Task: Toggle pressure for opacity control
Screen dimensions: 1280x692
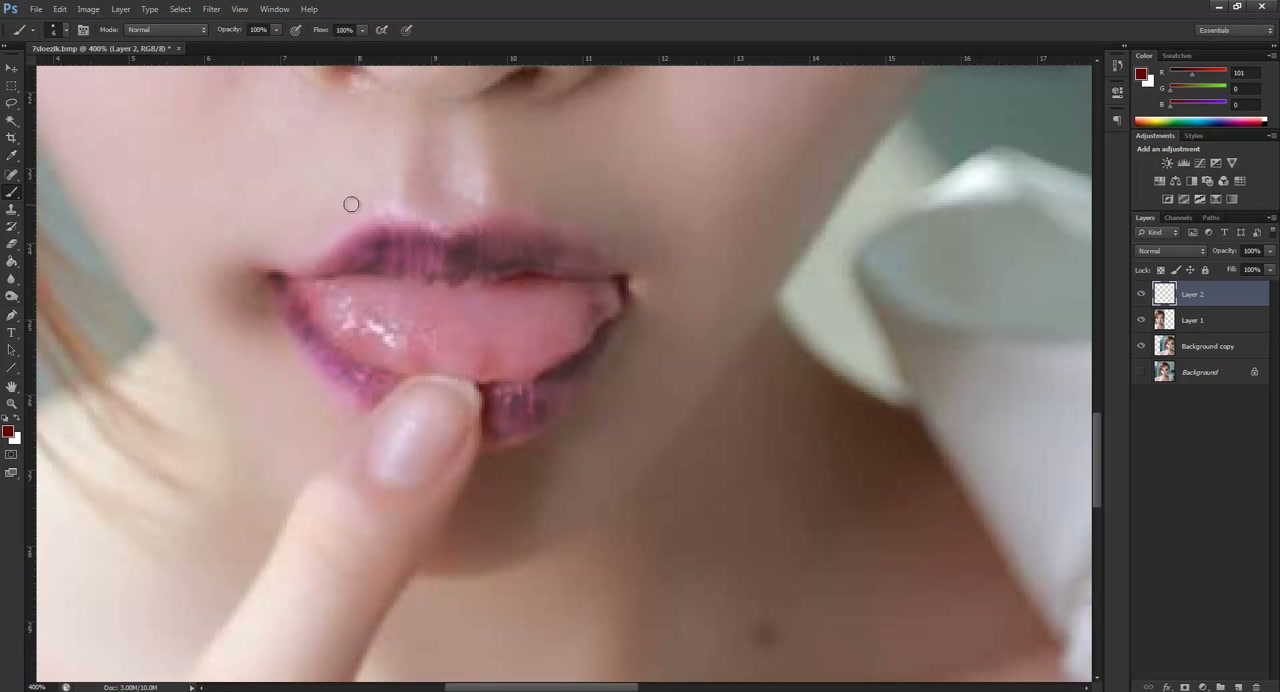Action: (x=296, y=30)
